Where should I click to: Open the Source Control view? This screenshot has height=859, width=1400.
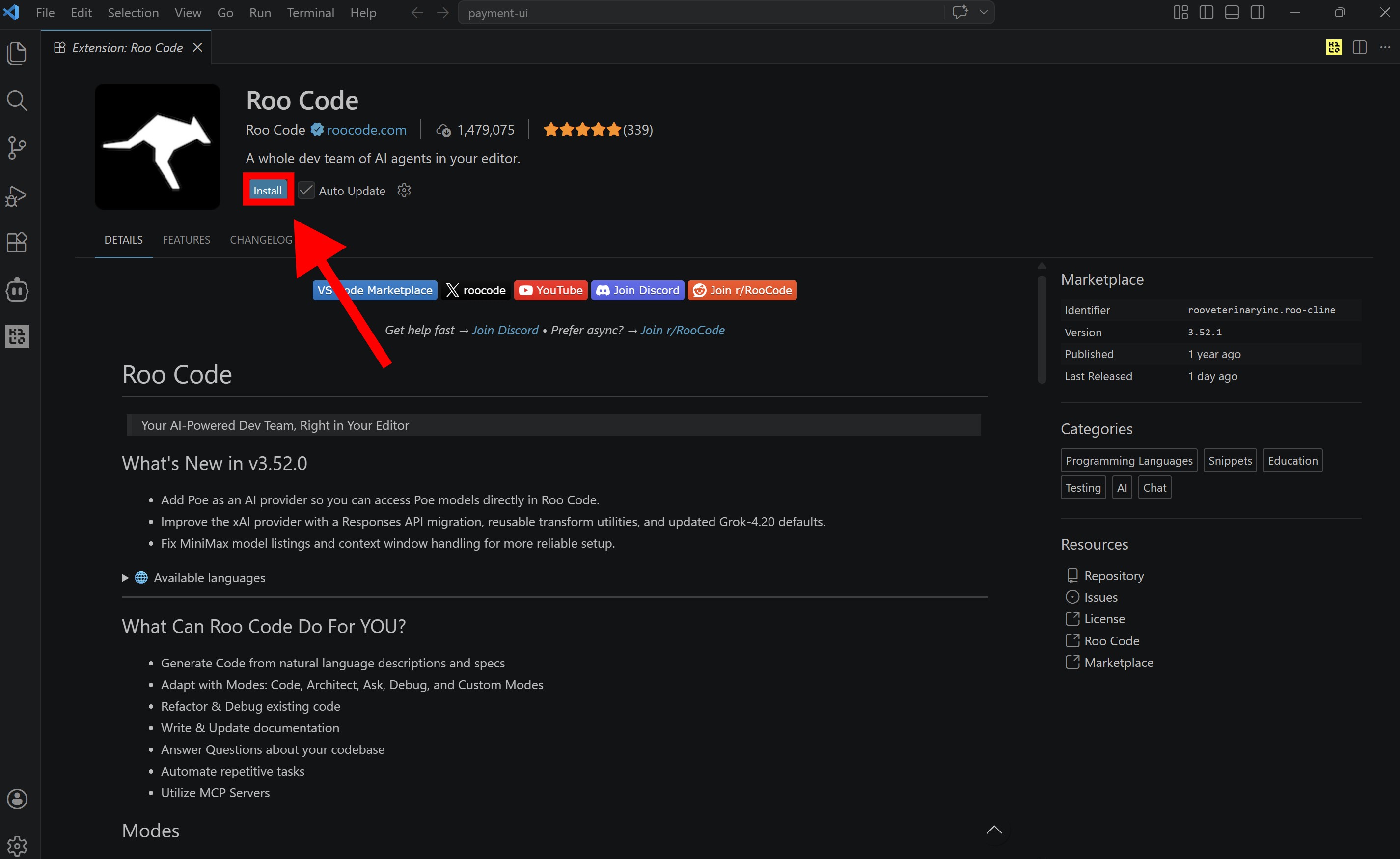17,148
